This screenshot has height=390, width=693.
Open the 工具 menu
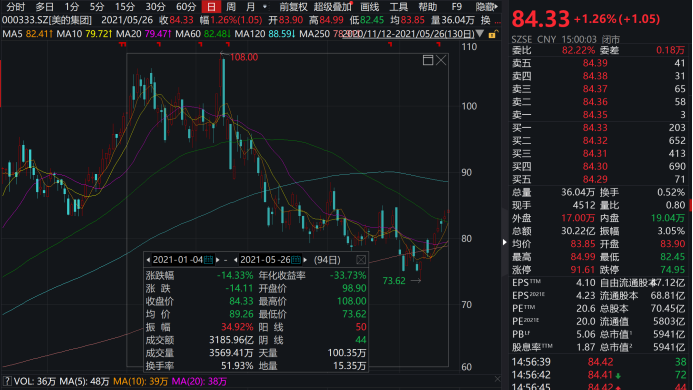pos(398,7)
